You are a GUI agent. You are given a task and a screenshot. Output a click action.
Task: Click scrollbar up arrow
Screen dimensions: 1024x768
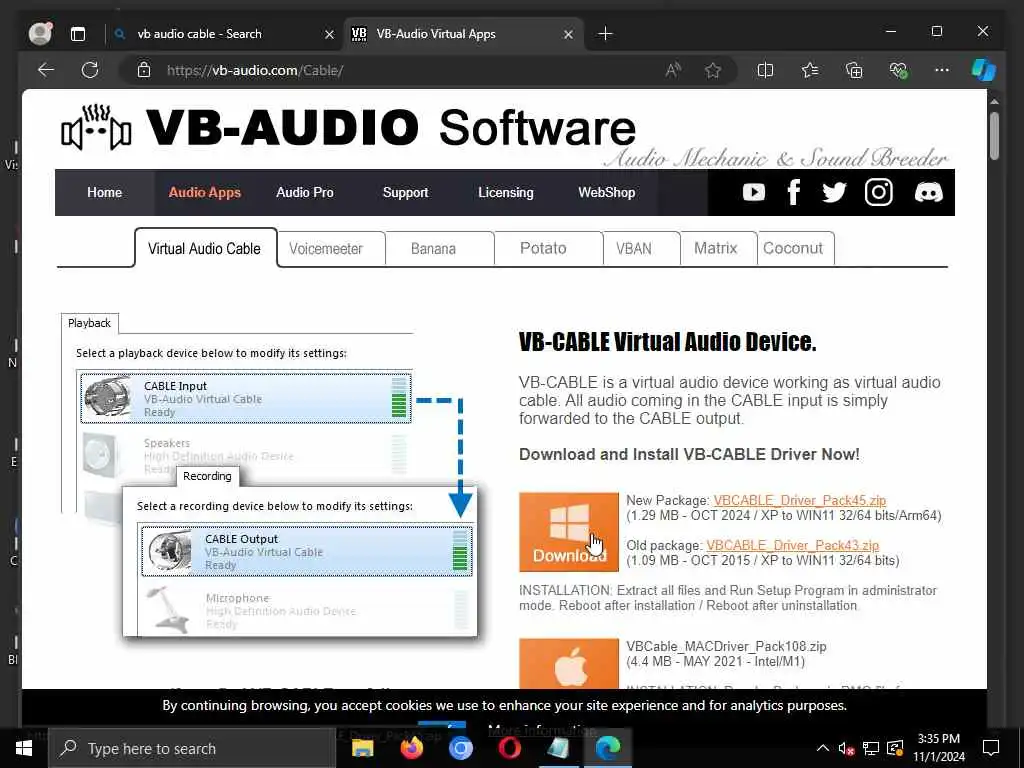point(994,102)
